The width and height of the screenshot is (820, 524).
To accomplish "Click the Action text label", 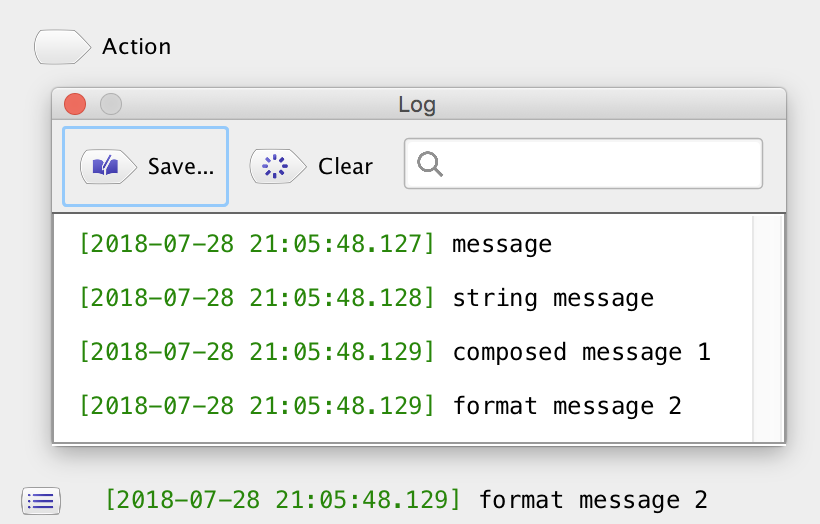I will pyautogui.click(x=136, y=47).
